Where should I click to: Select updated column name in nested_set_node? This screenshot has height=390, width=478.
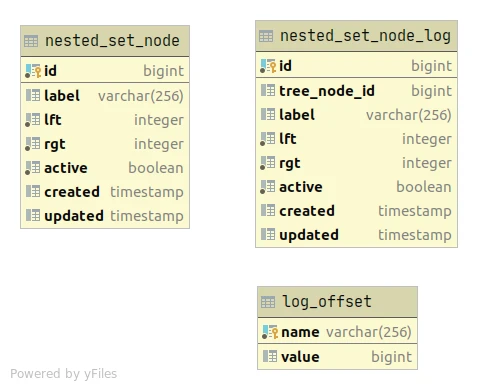[74, 216]
